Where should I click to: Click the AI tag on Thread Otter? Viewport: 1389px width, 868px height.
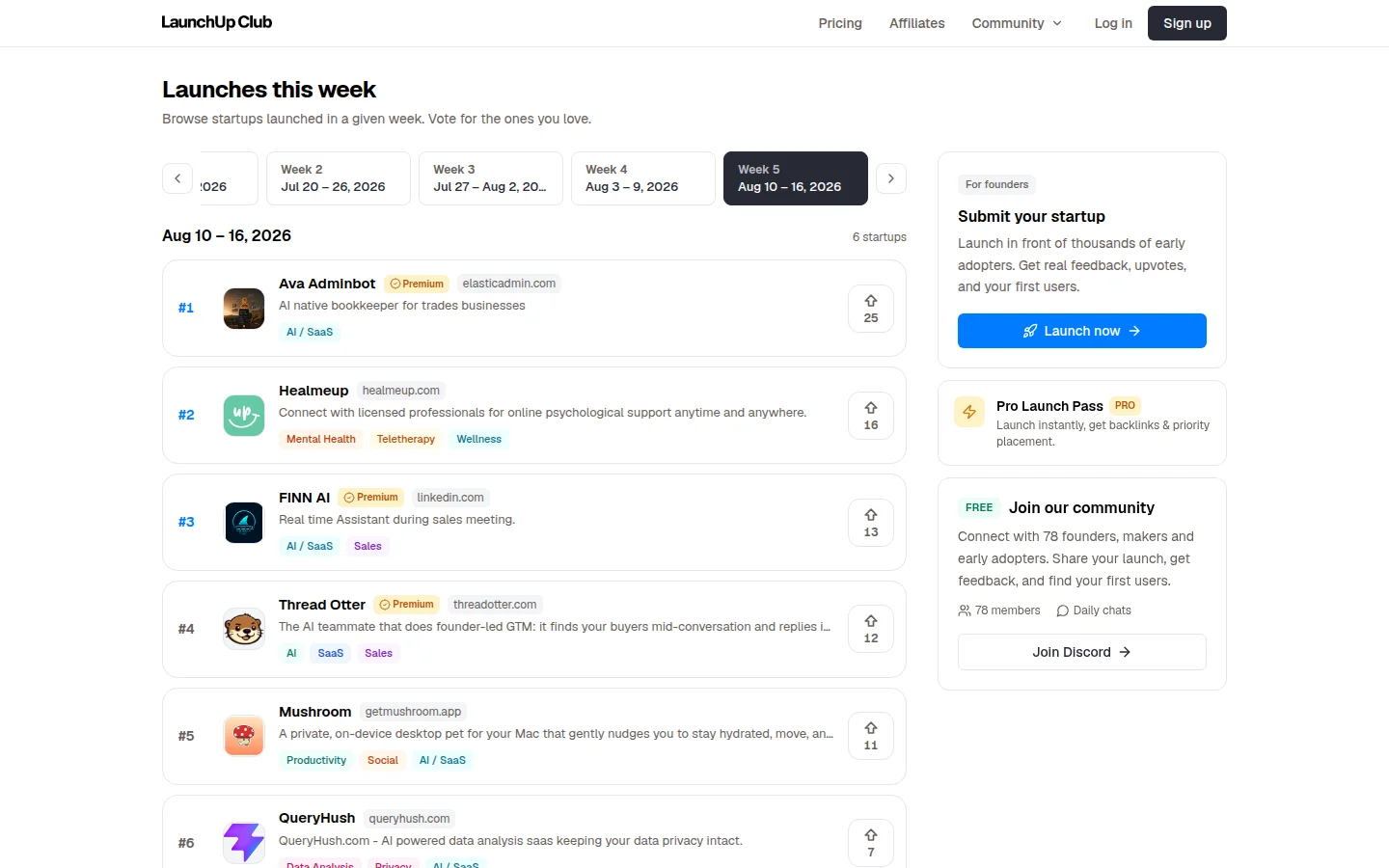coord(291,653)
